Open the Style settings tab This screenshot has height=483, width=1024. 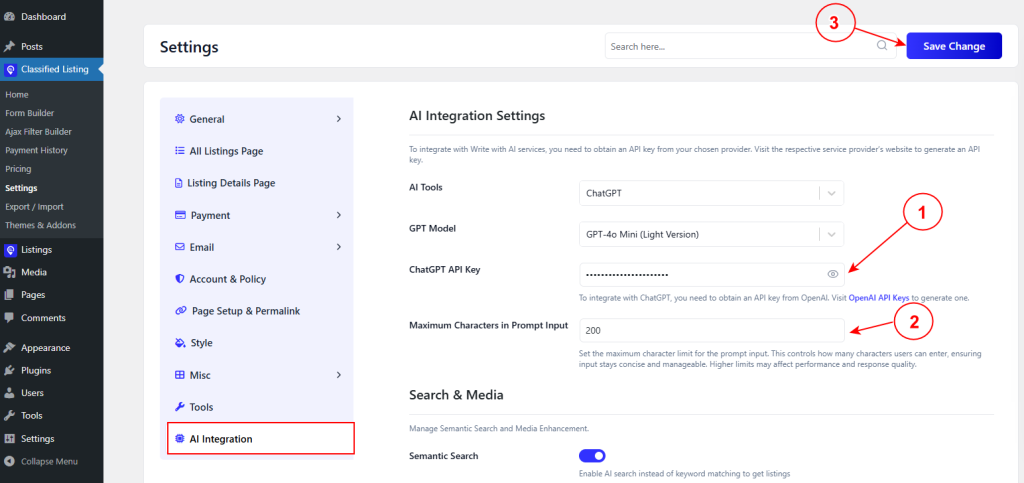257,343
